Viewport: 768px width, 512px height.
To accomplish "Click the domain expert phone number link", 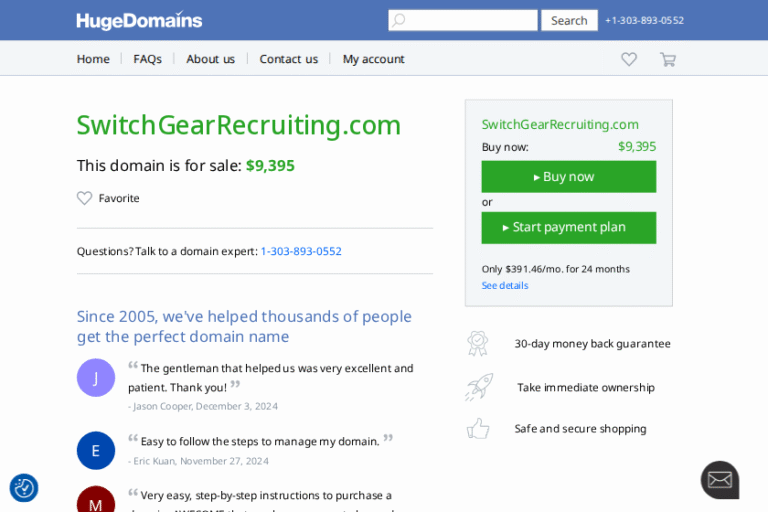I will (x=301, y=251).
